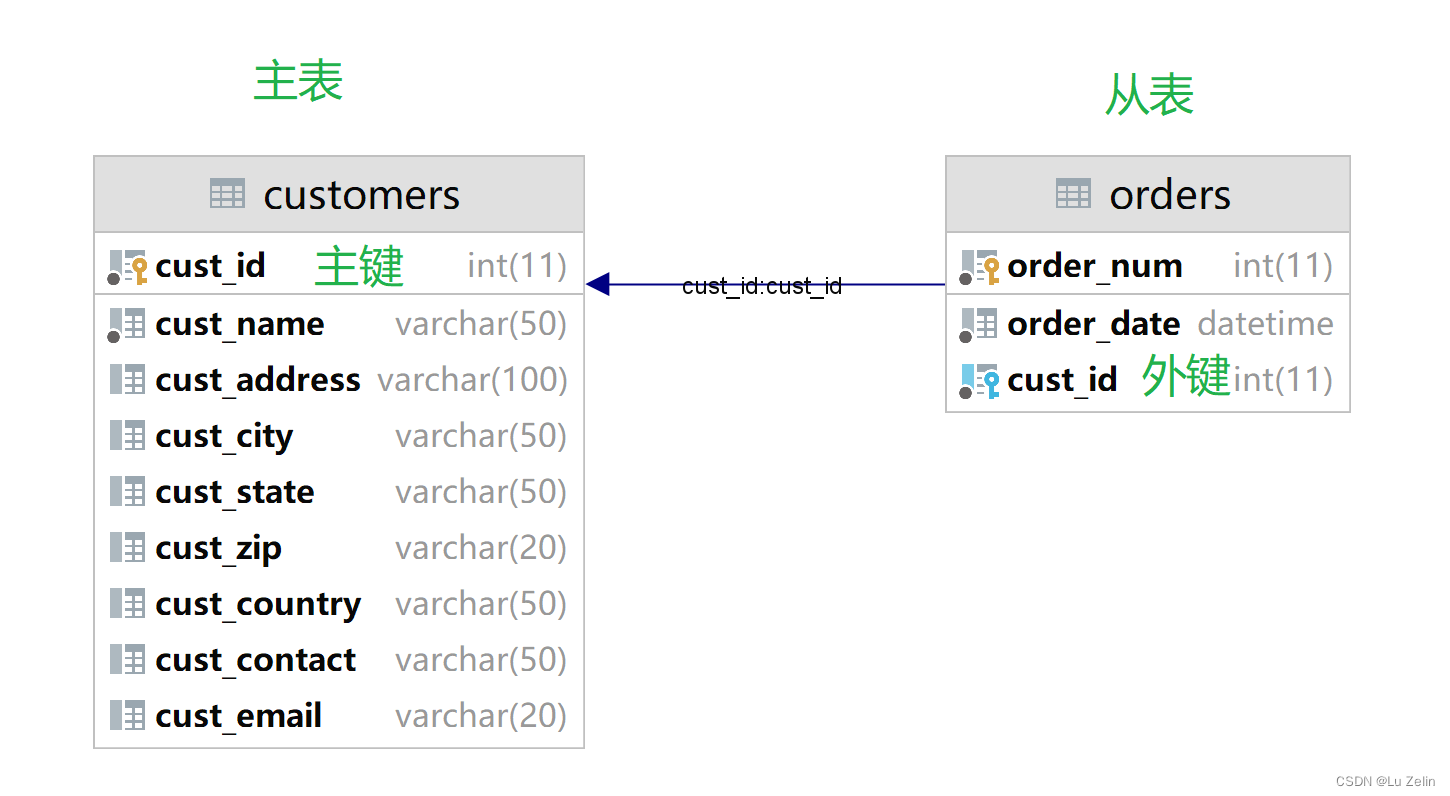Click the cust_id:cust_id relationship label

(x=762, y=287)
